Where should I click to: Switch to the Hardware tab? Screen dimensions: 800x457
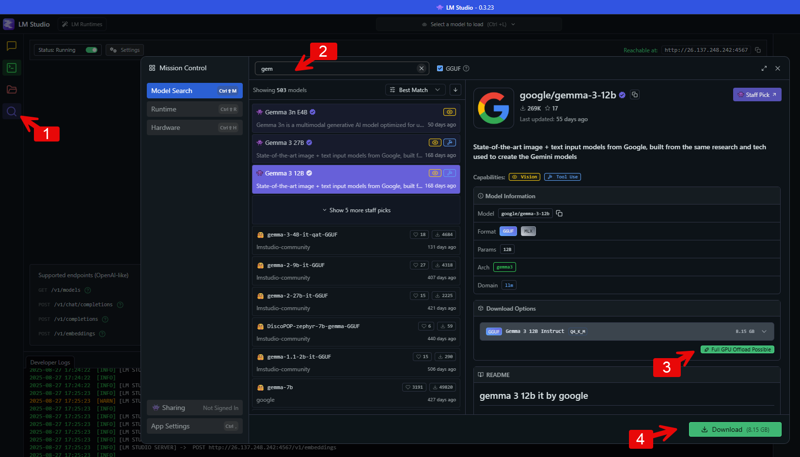coord(194,128)
